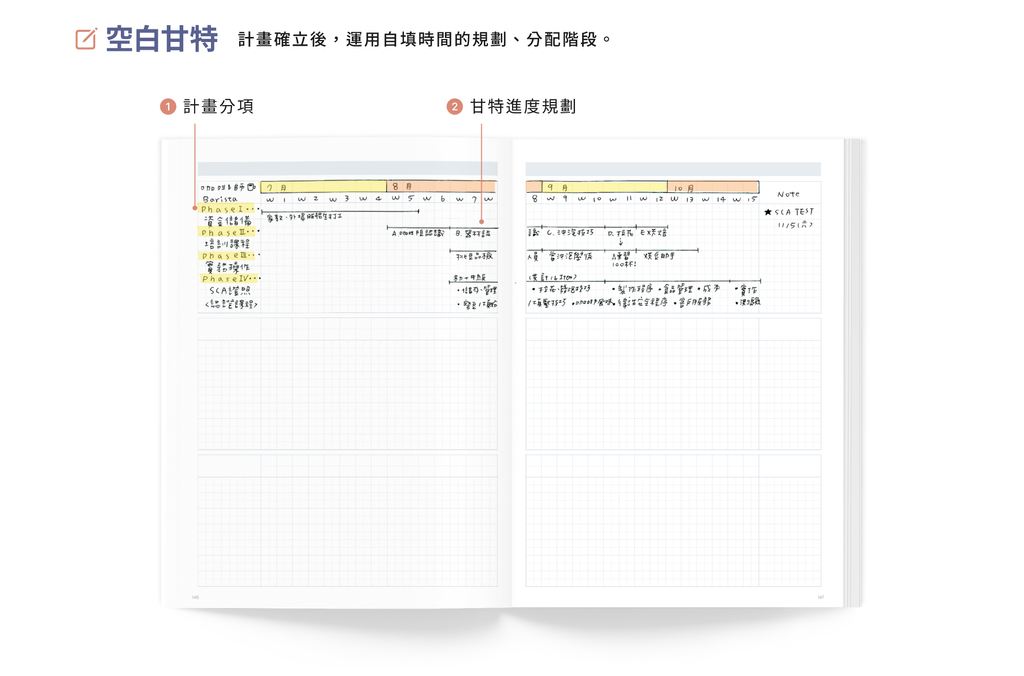Click the down arrow doodle under D.拉花
Viewport: 1024px width, 676px height.
coord(620,242)
